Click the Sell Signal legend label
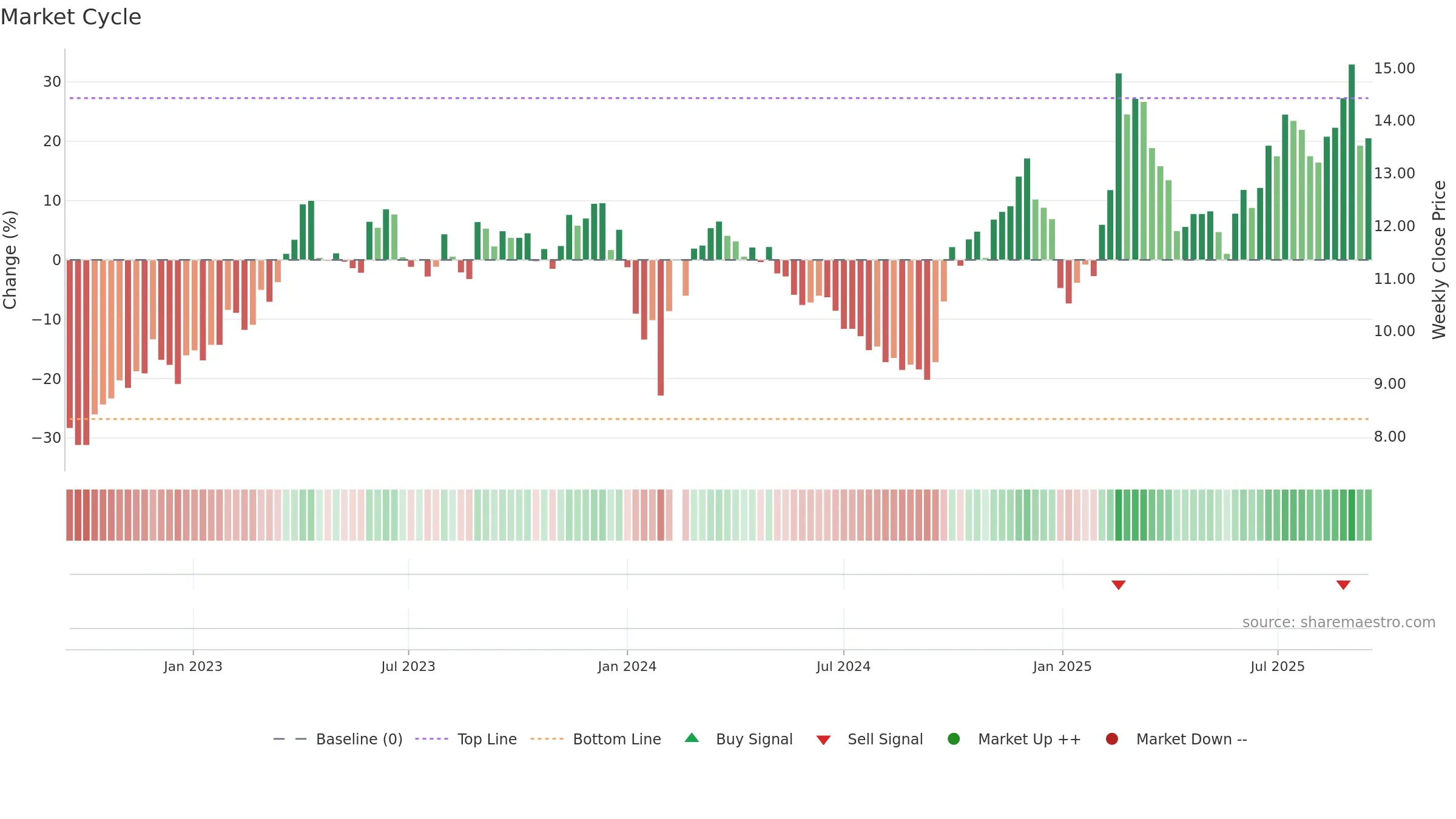The image size is (1456, 819). click(885, 739)
